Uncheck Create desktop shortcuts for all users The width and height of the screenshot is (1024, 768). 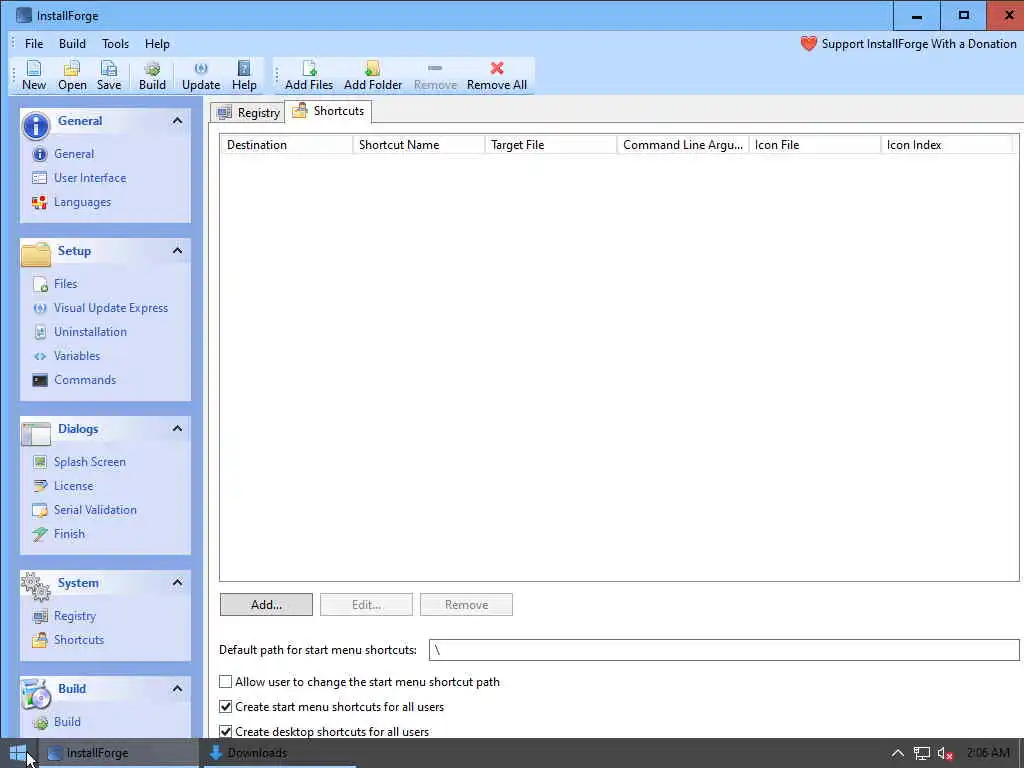pos(225,731)
